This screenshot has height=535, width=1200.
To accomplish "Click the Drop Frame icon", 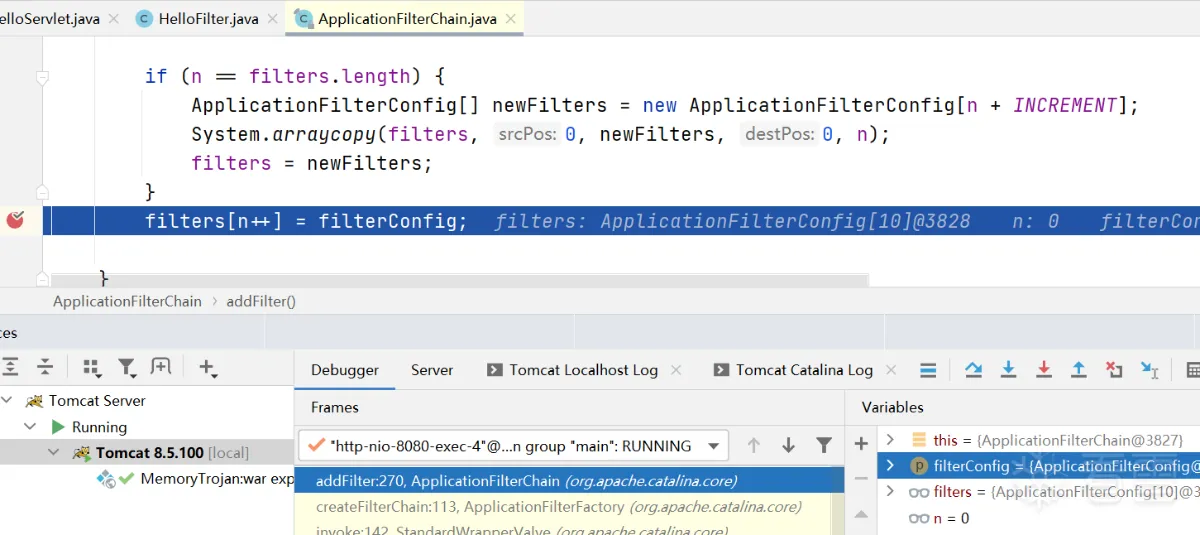I will click(x=1114, y=370).
